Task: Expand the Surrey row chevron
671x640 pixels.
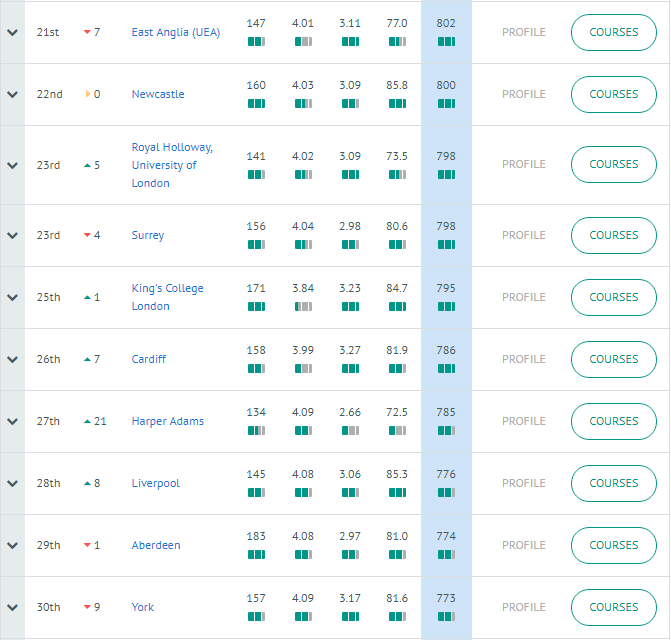Action: (x=12, y=235)
